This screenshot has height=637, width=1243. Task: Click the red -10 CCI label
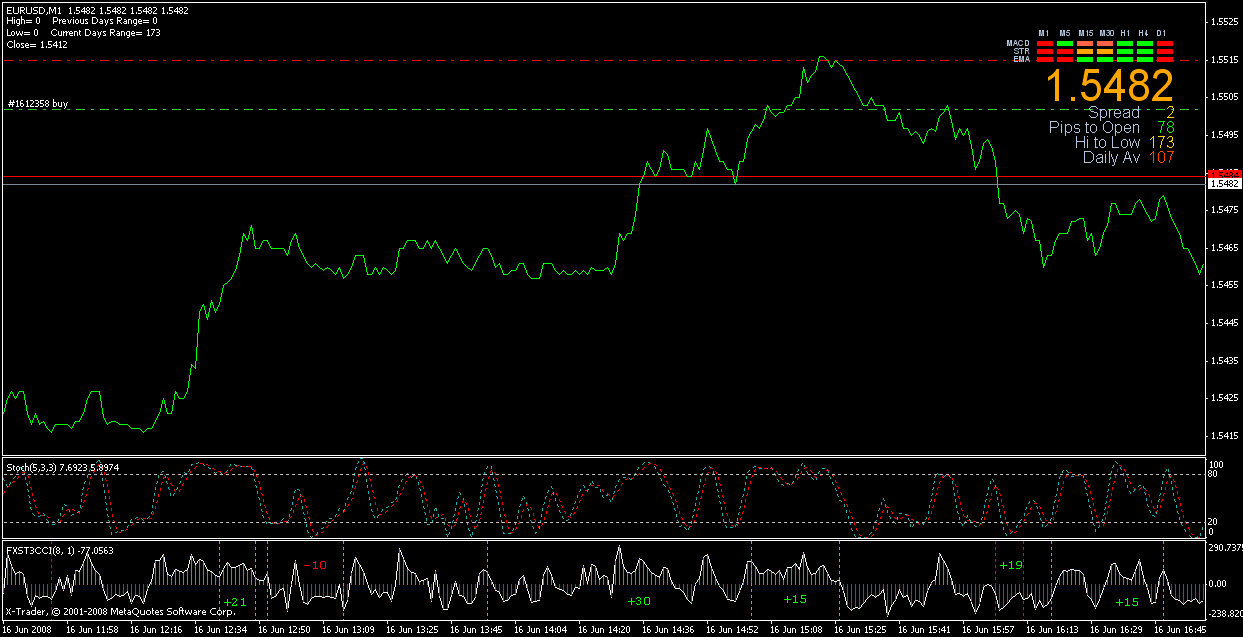[314, 565]
